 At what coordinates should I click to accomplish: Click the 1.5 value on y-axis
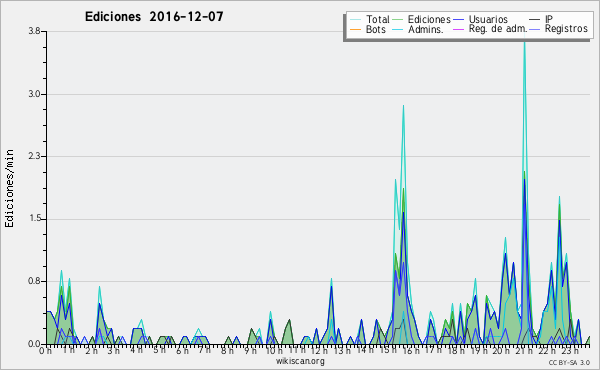[34, 219]
